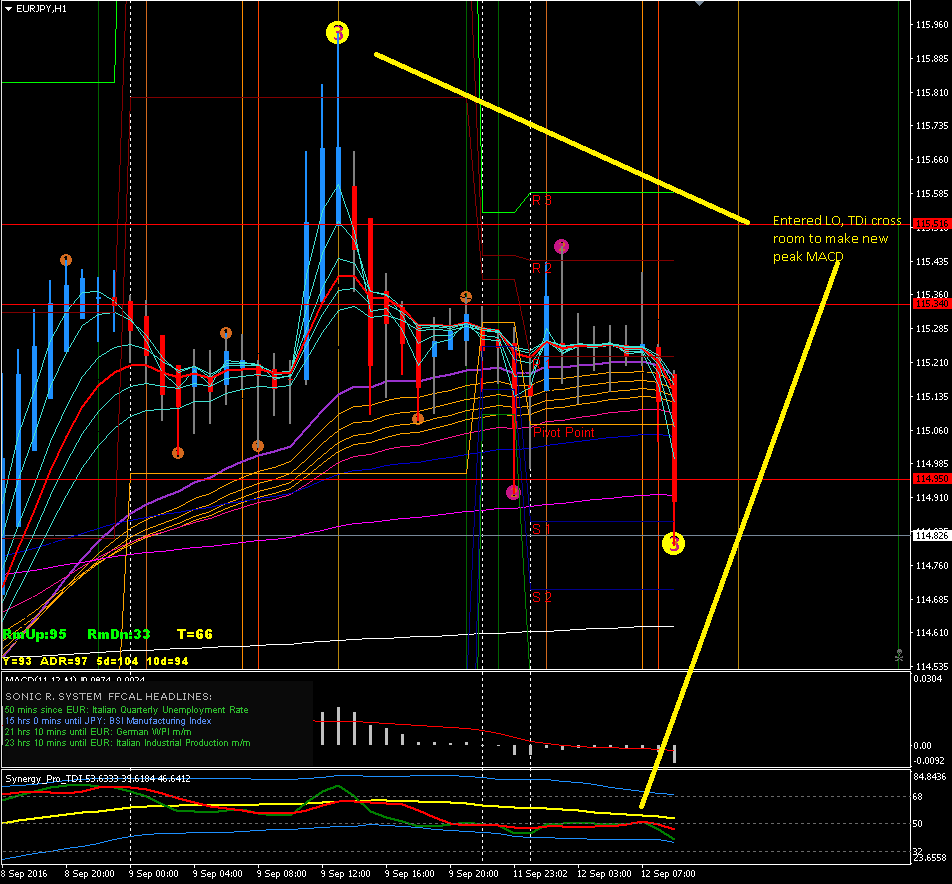Click the 9 Sep 12:00 time label

click(x=345, y=874)
